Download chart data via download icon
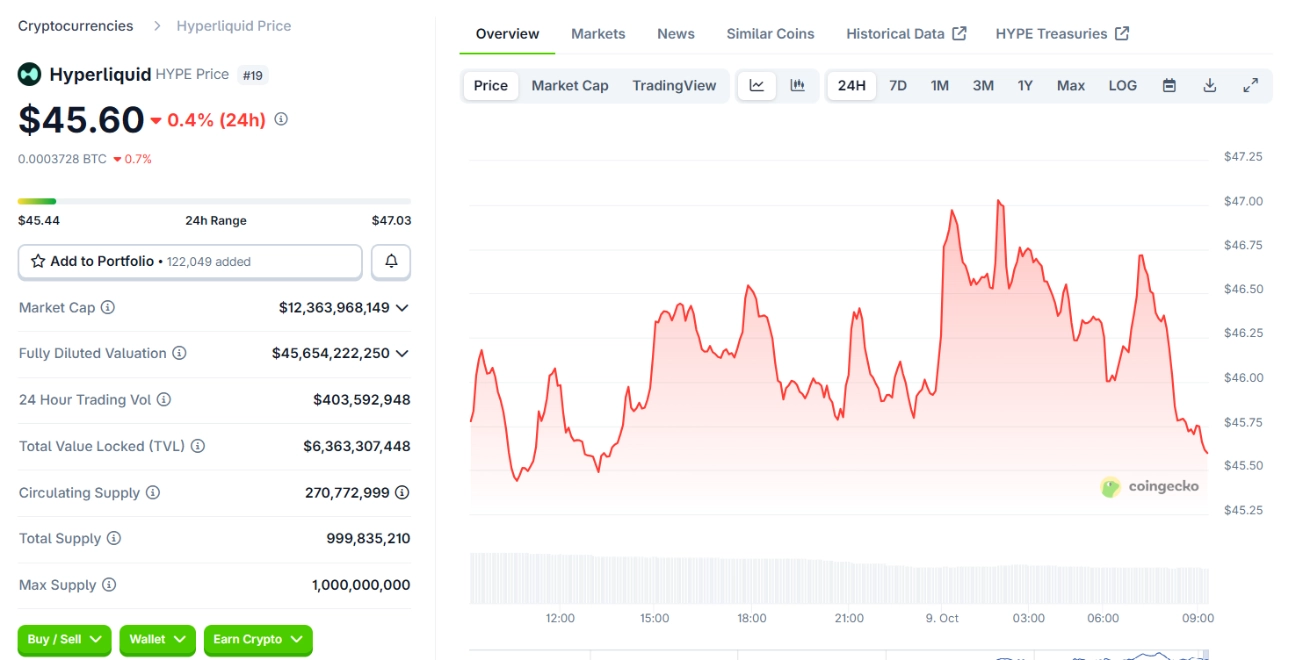 coord(1209,86)
